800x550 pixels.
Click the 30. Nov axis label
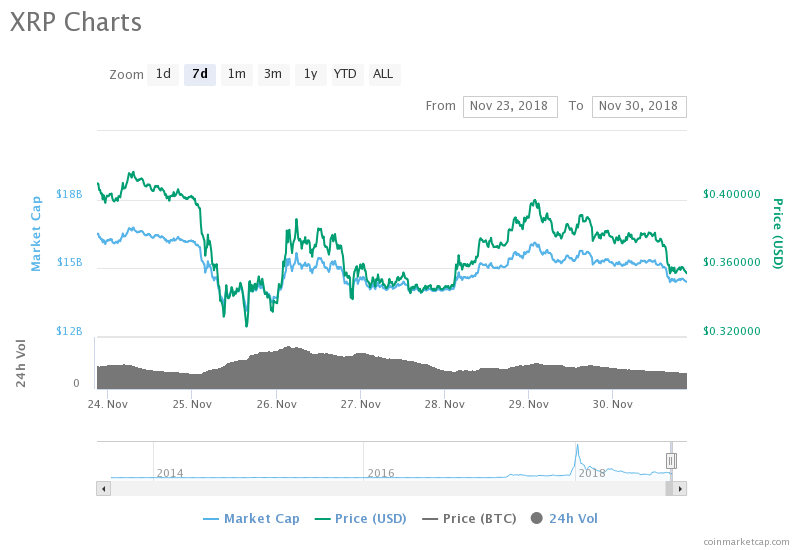[x=613, y=404]
